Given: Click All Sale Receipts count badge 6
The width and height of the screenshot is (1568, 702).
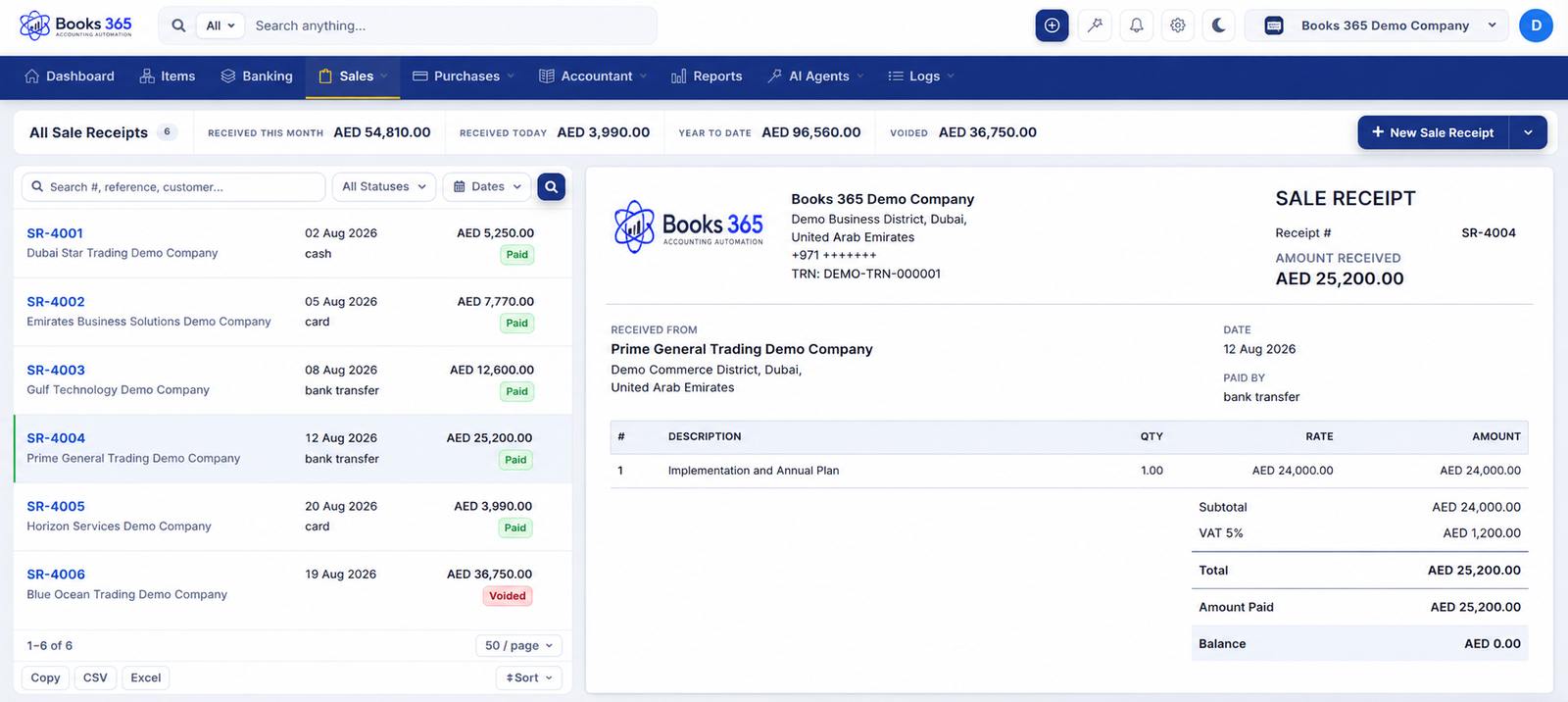Looking at the screenshot, I should [167, 131].
